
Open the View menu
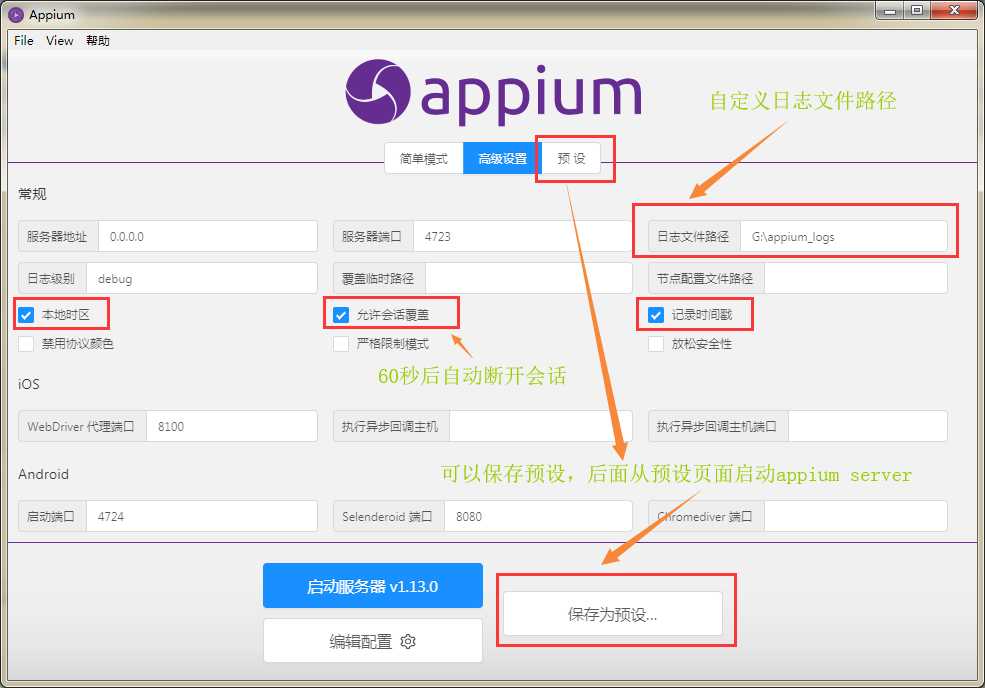click(x=60, y=40)
